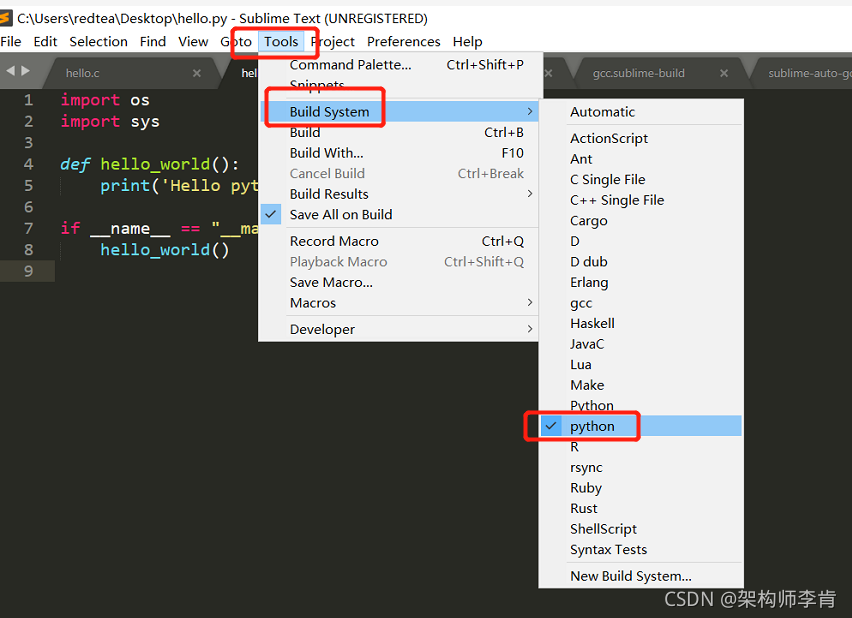Viewport: 852px width, 618px height.
Task: Select Ant build system
Action: 641,159
